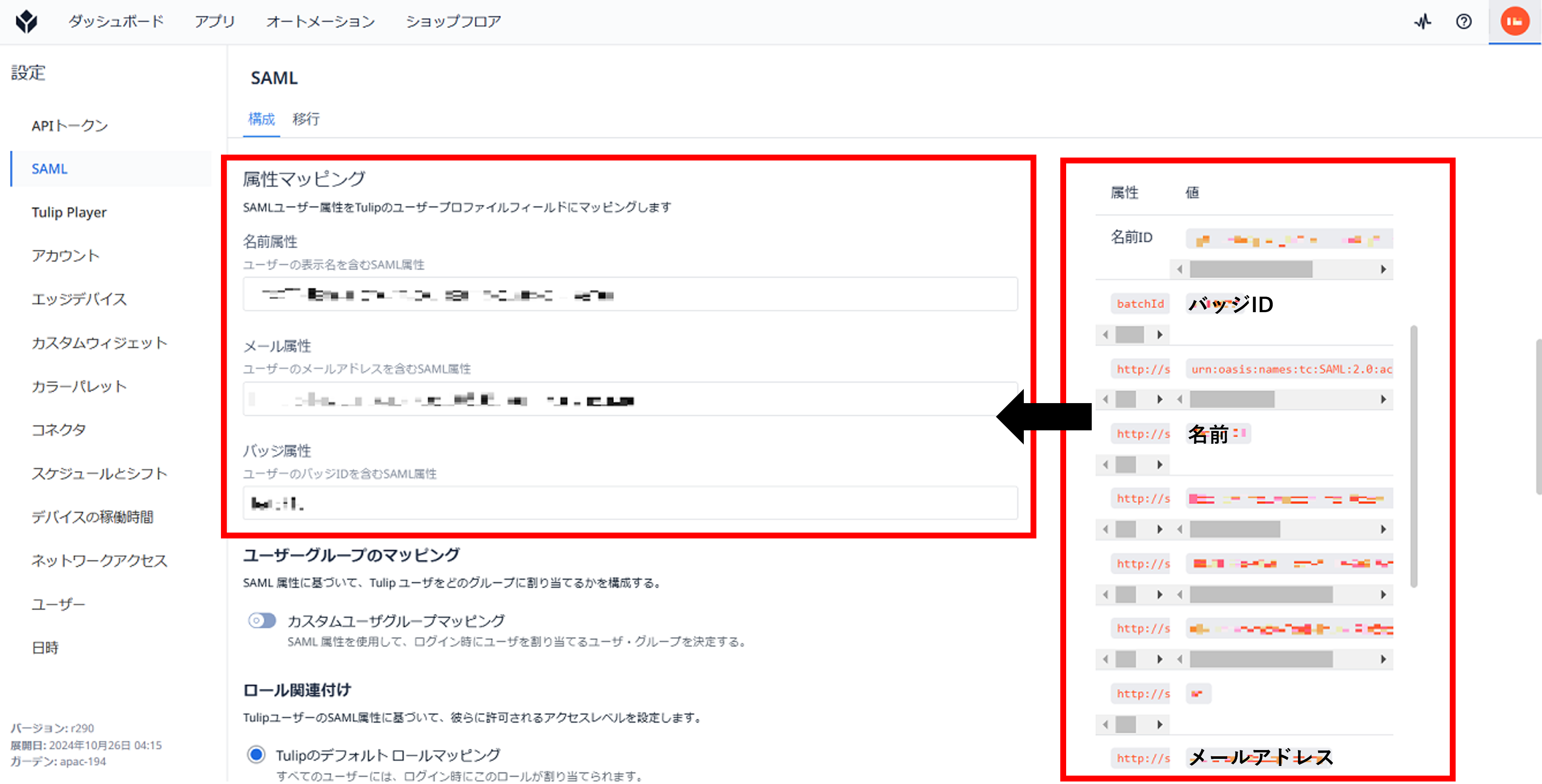
Task: Click the 名前属性 input field
Action: pyautogui.click(x=630, y=294)
